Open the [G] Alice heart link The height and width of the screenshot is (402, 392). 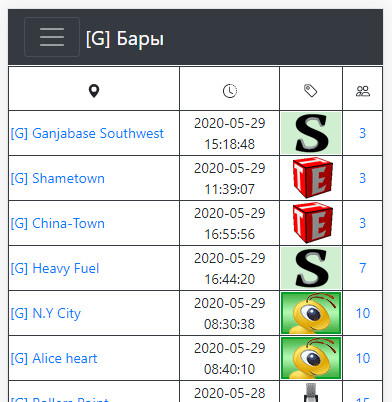click(54, 358)
